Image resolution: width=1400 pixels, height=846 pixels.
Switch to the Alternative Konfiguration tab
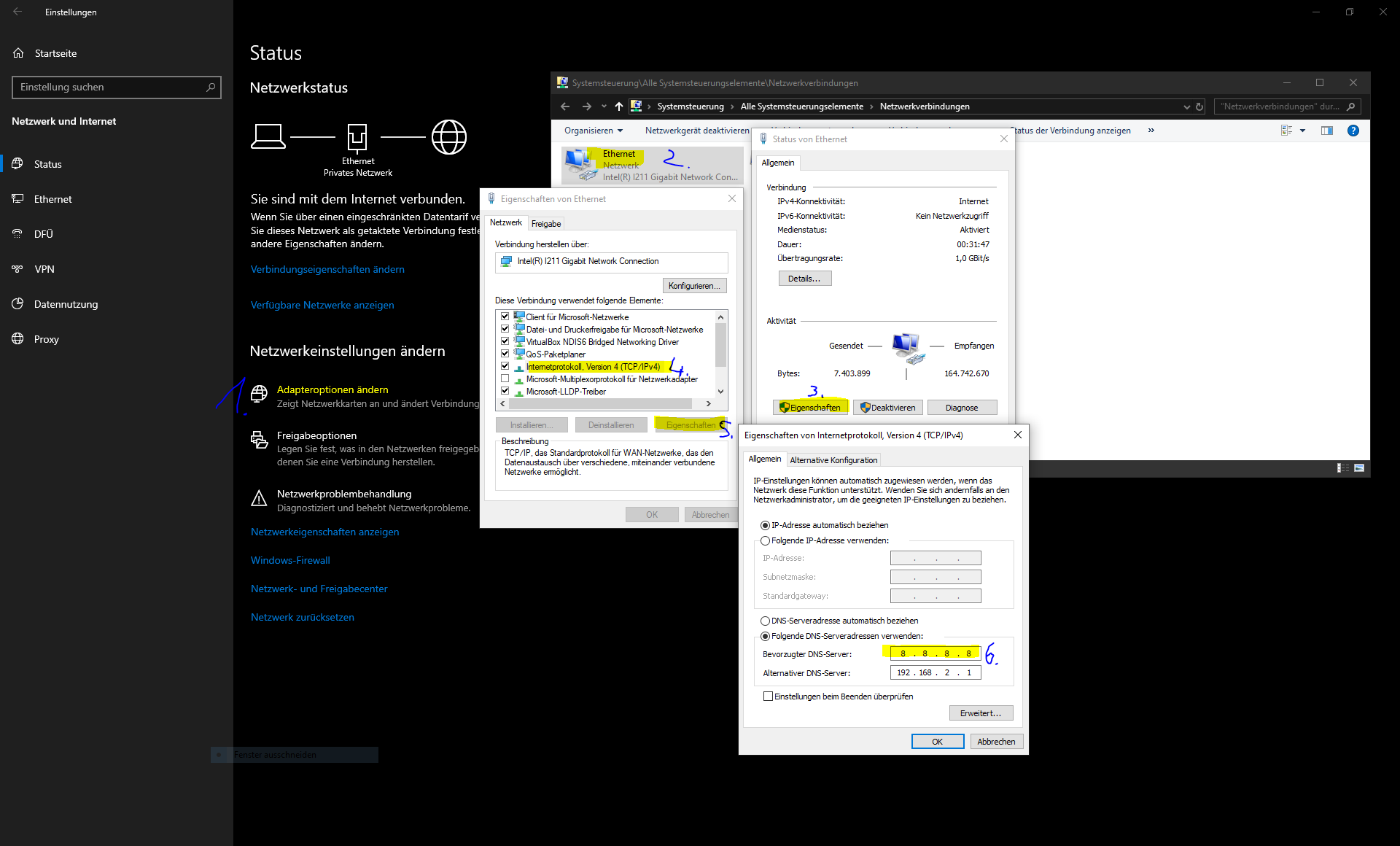pos(833,460)
